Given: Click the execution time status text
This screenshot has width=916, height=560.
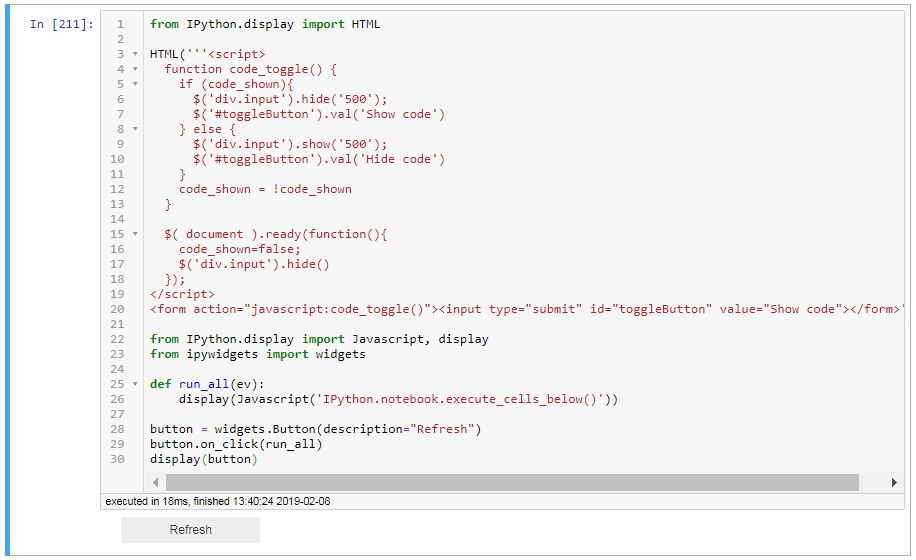Looking at the screenshot, I should point(217,501).
